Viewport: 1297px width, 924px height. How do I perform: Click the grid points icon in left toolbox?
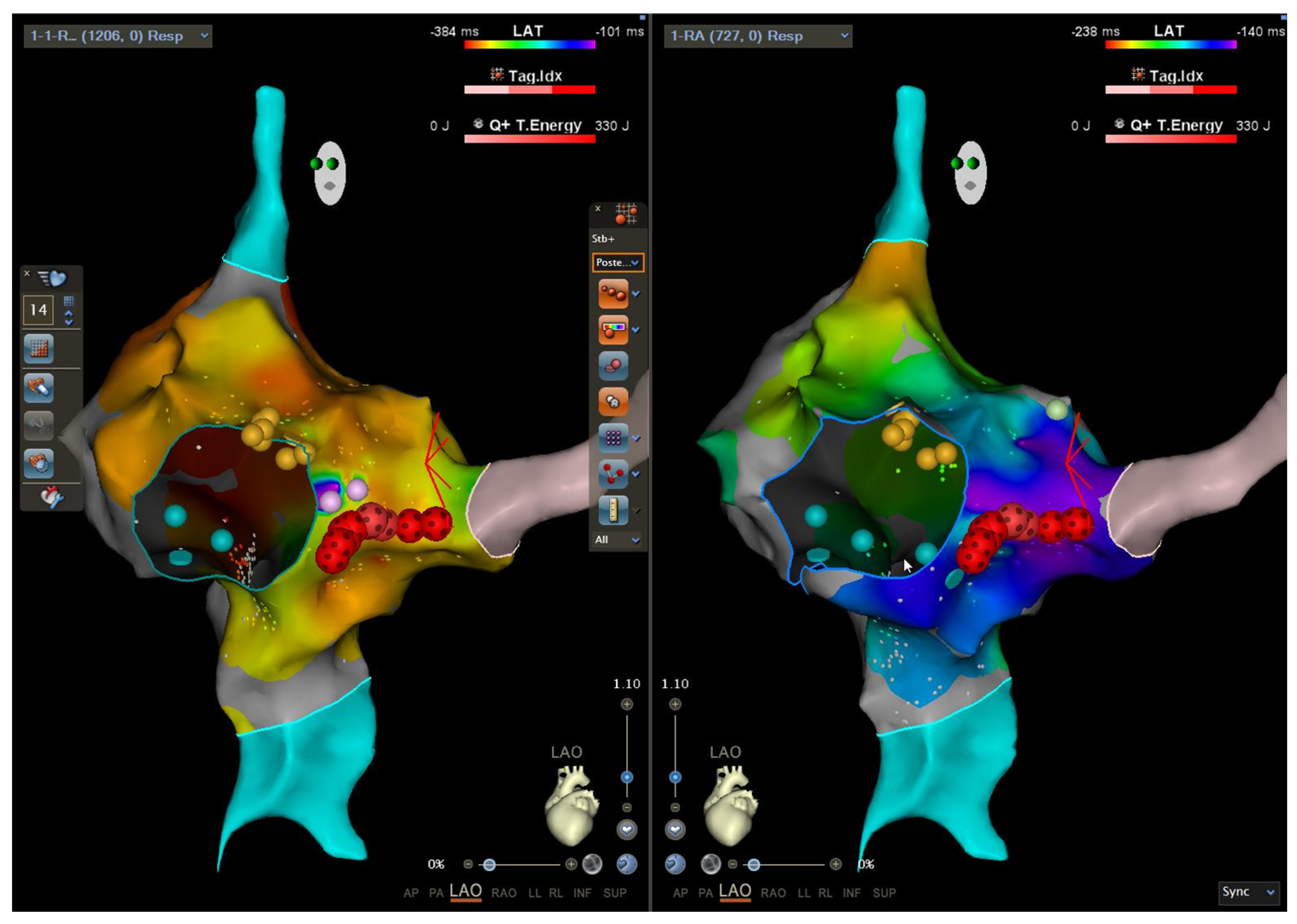39,348
